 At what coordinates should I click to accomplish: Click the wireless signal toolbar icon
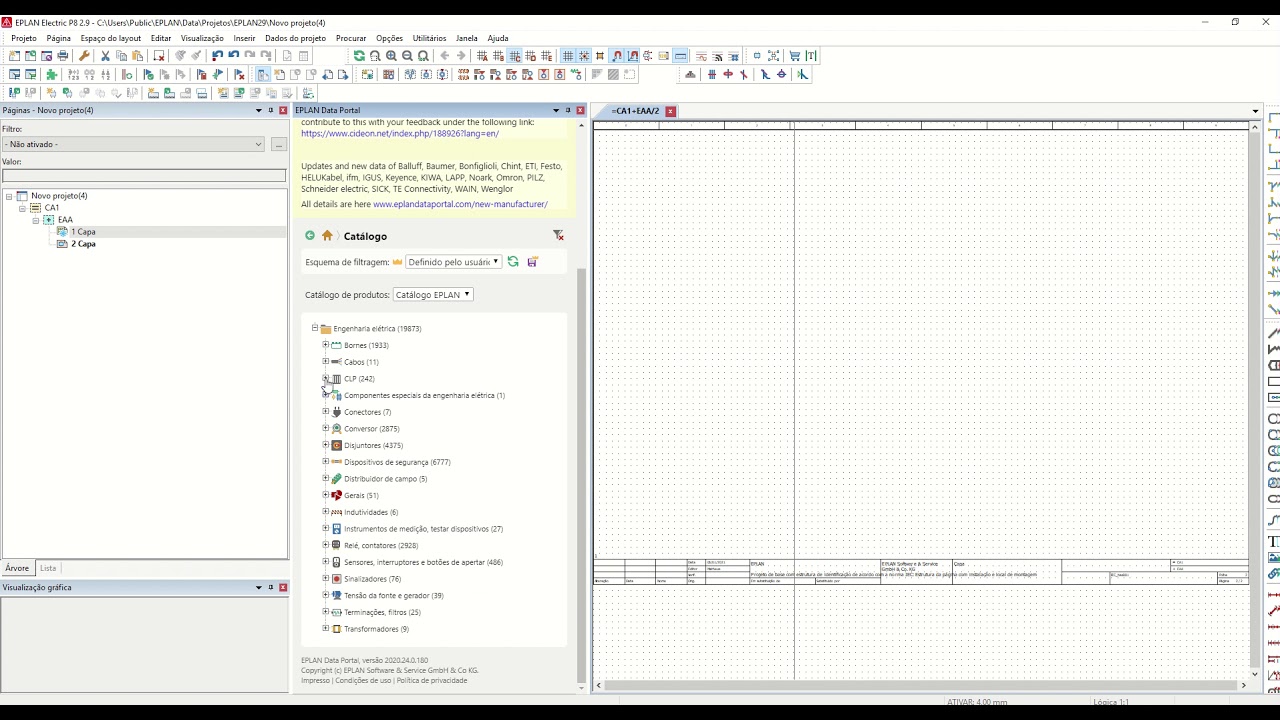pyautogui.click(x=718, y=56)
